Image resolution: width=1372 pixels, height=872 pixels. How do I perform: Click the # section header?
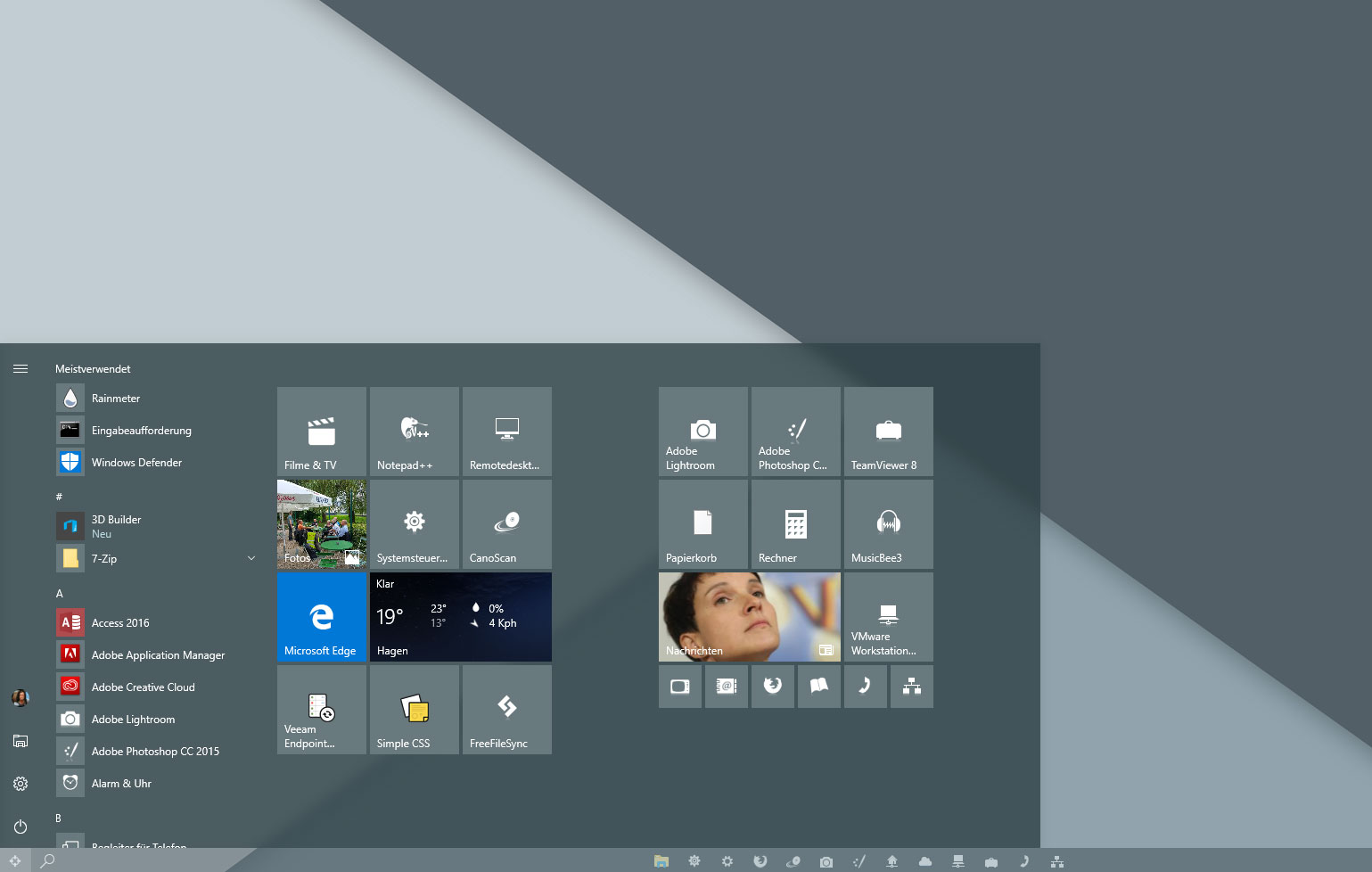60,497
